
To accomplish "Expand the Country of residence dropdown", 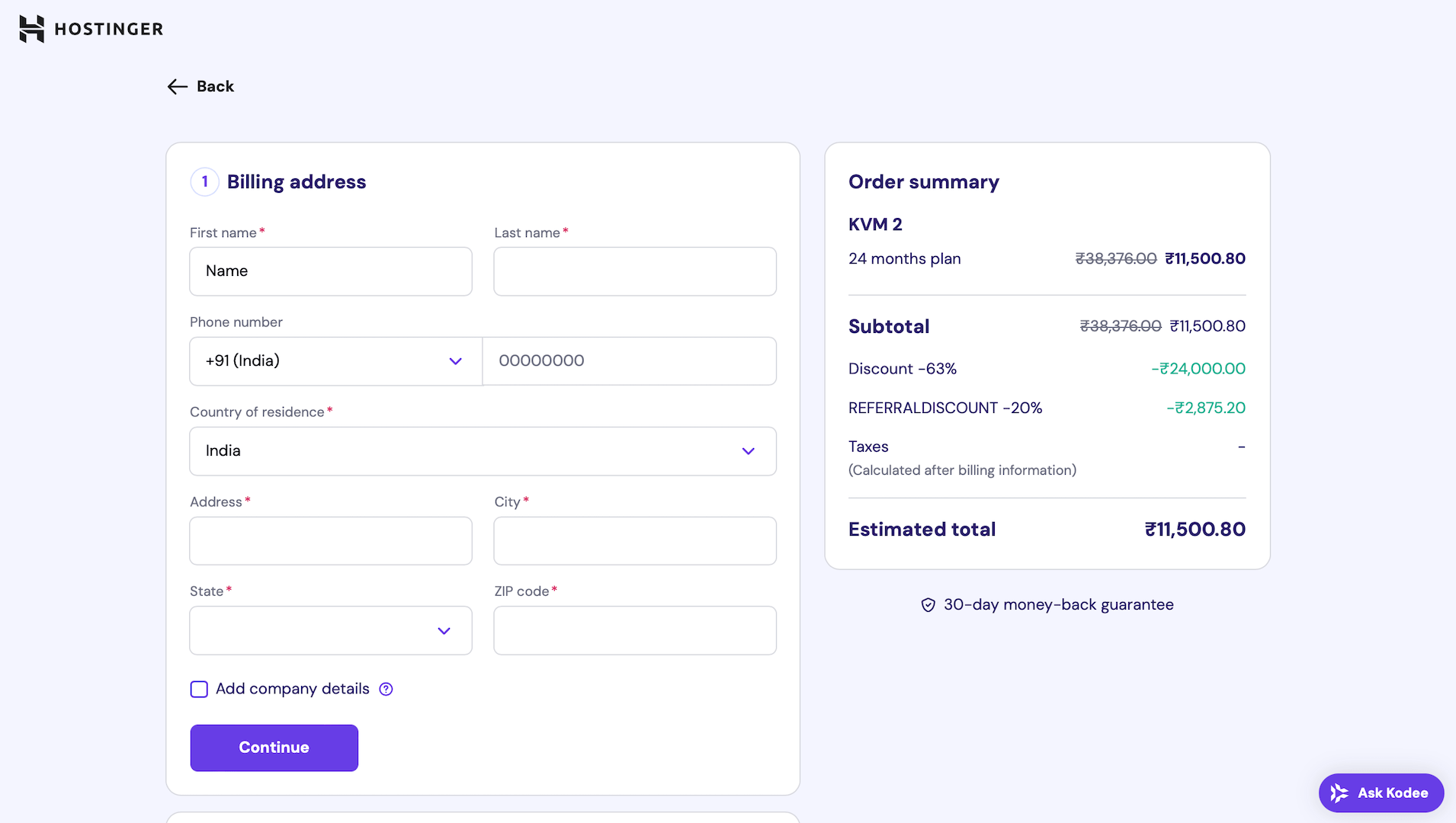I will tap(483, 451).
